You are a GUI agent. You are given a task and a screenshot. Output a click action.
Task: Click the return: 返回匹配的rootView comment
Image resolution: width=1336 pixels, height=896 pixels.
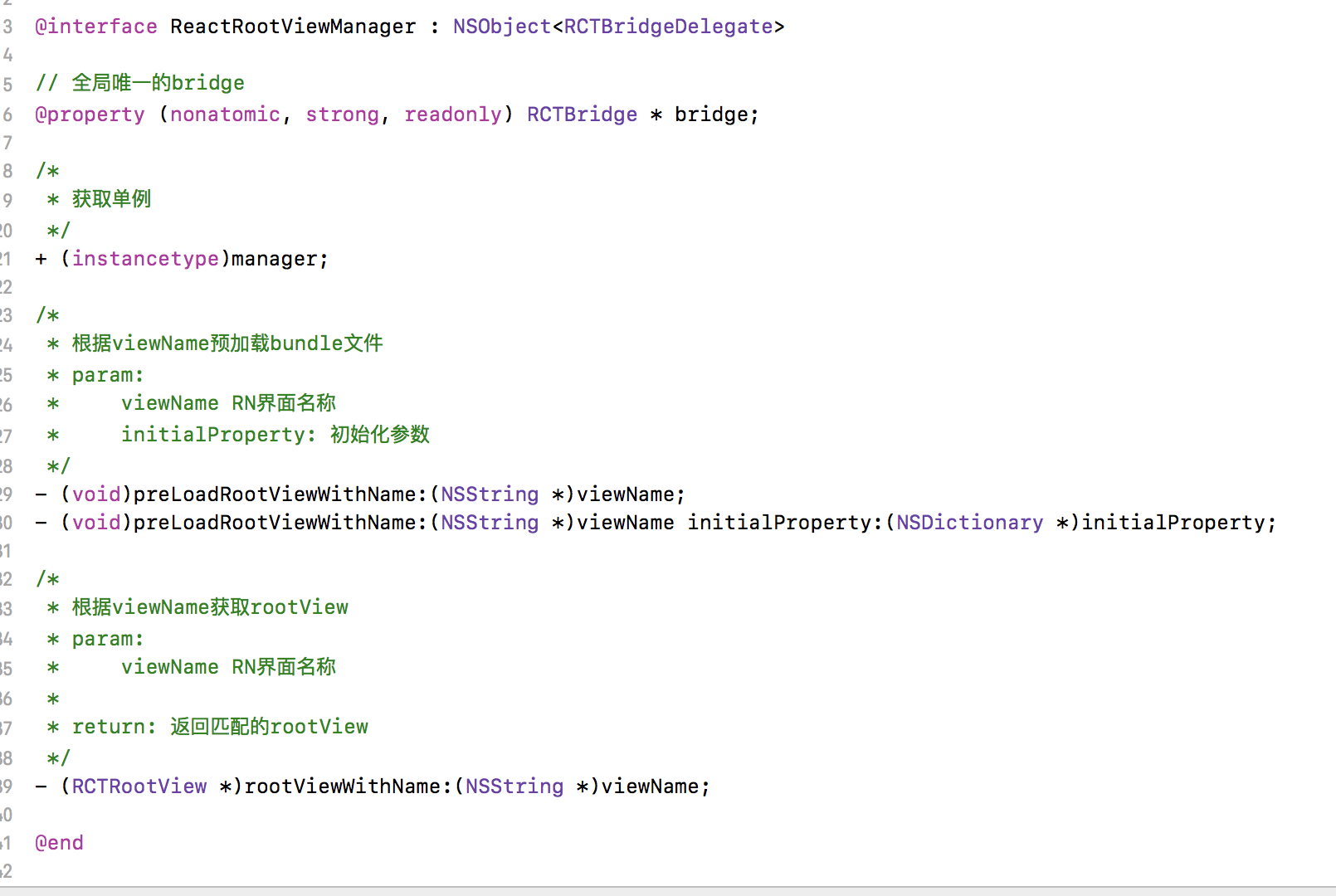tap(220, 727)
